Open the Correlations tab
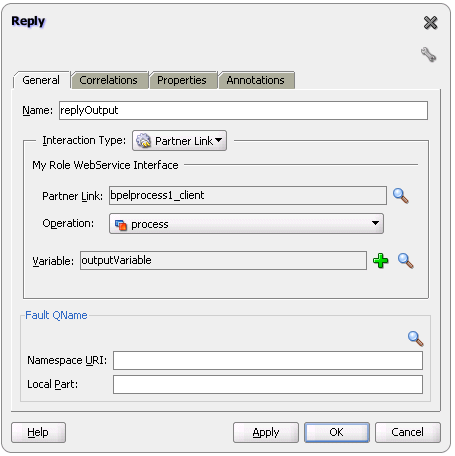This screenshot has height=456, width=455. (x=109, y=80)
